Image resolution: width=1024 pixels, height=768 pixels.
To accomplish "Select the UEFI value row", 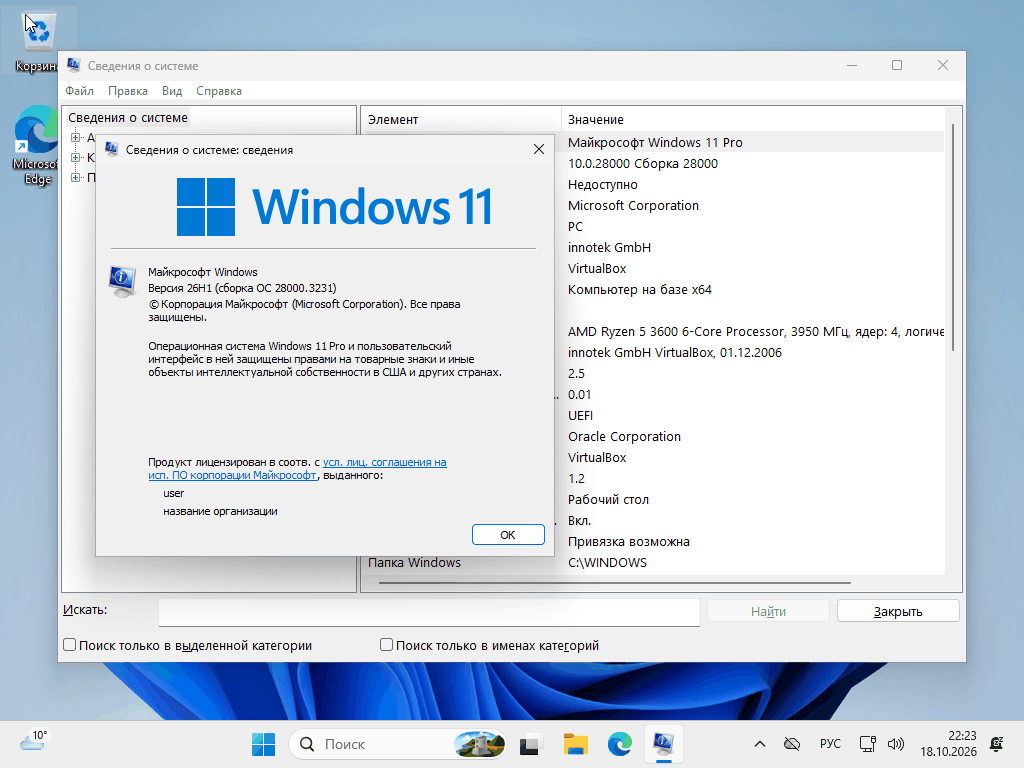I will [581, 415].
